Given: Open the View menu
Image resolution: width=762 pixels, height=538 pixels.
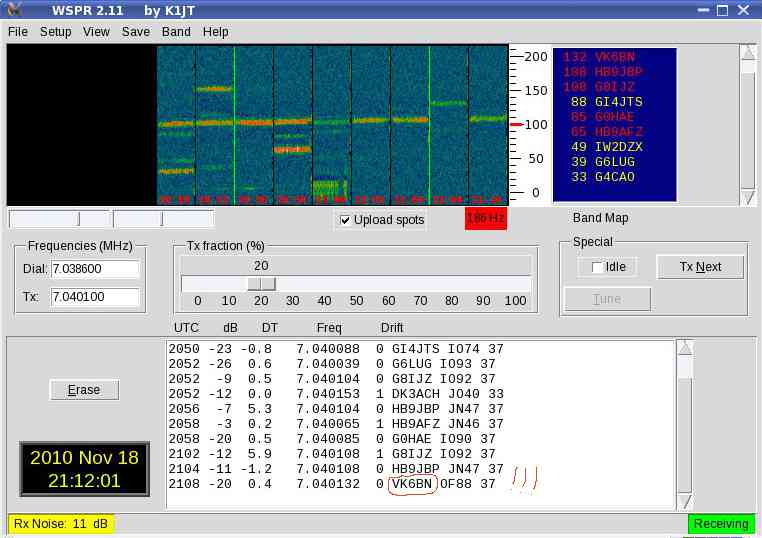Looking at the screenshot, I should tap(96, 32).
